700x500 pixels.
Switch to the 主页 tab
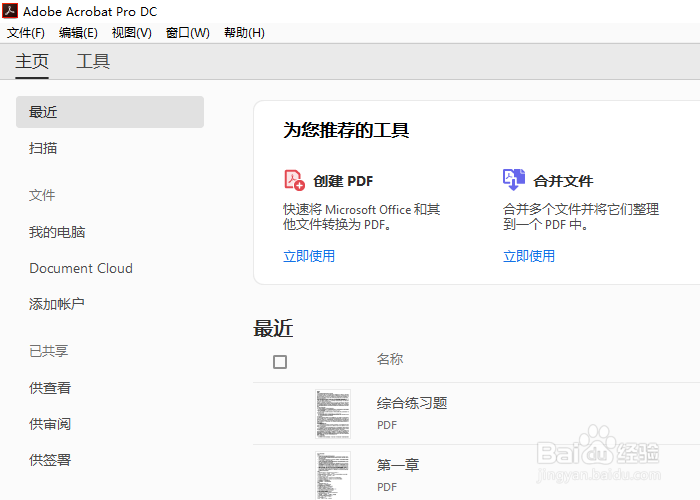tap(32, 62)
